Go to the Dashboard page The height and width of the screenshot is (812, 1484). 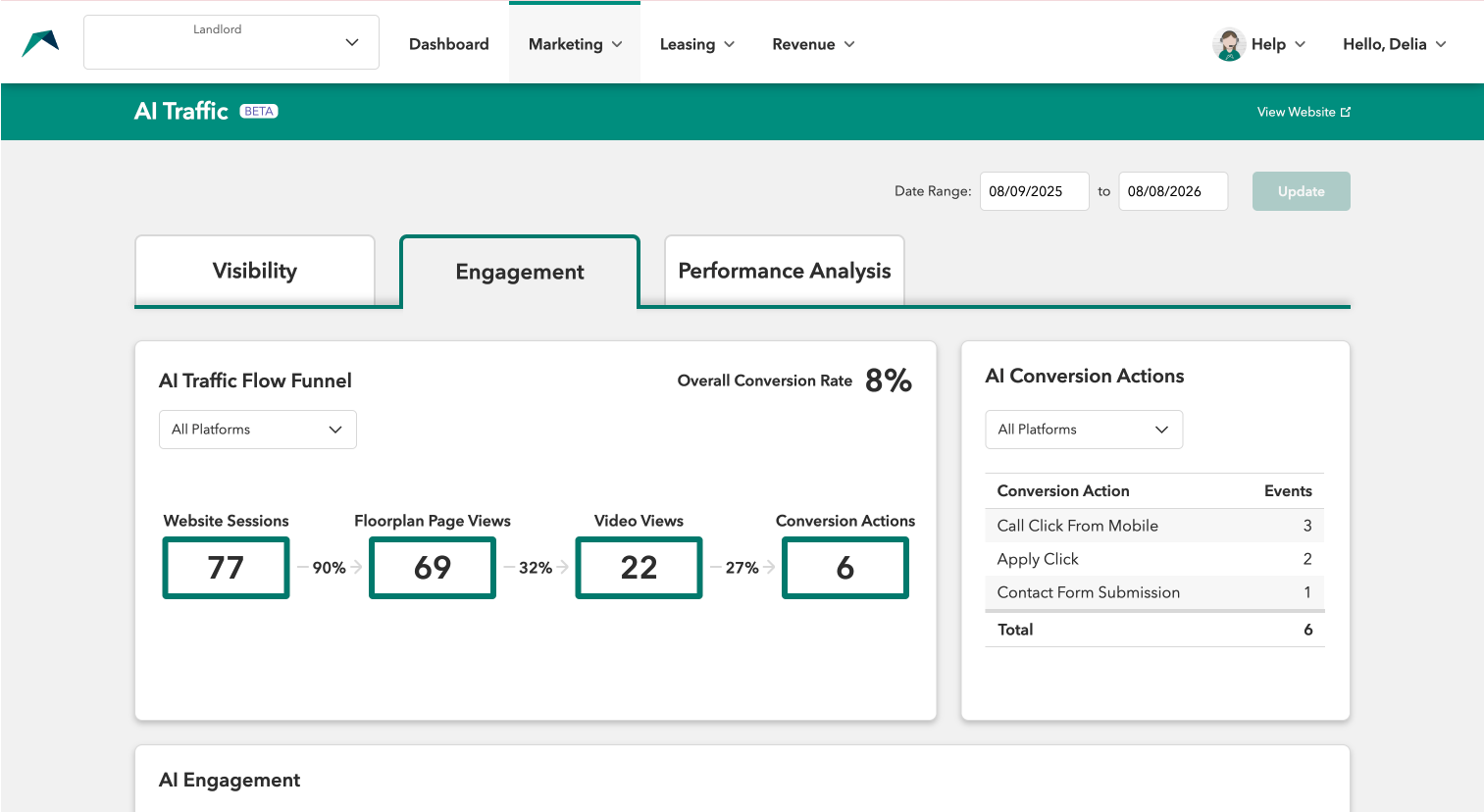tap(449, 44)
